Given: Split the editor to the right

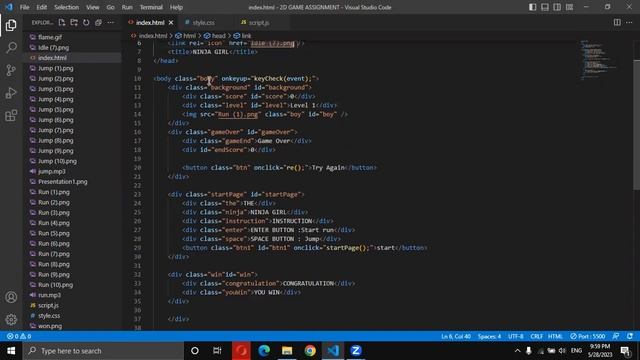Looking at the screenshot, I should pos(617,22).
